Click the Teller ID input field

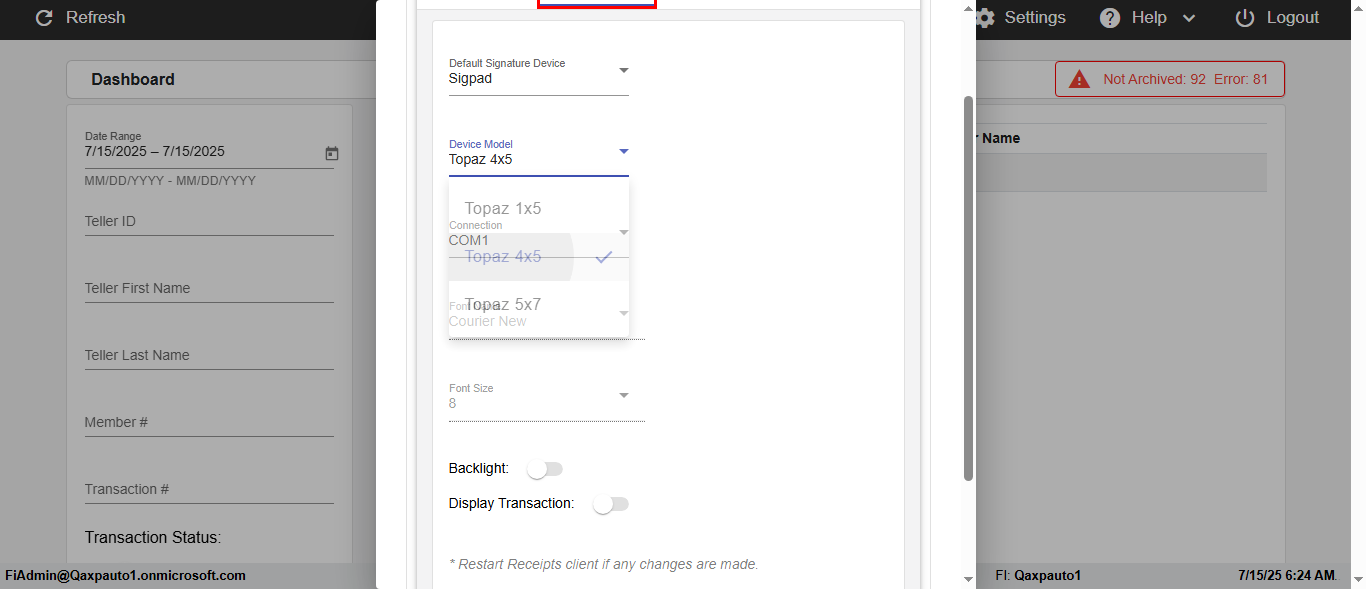point(209,221)
